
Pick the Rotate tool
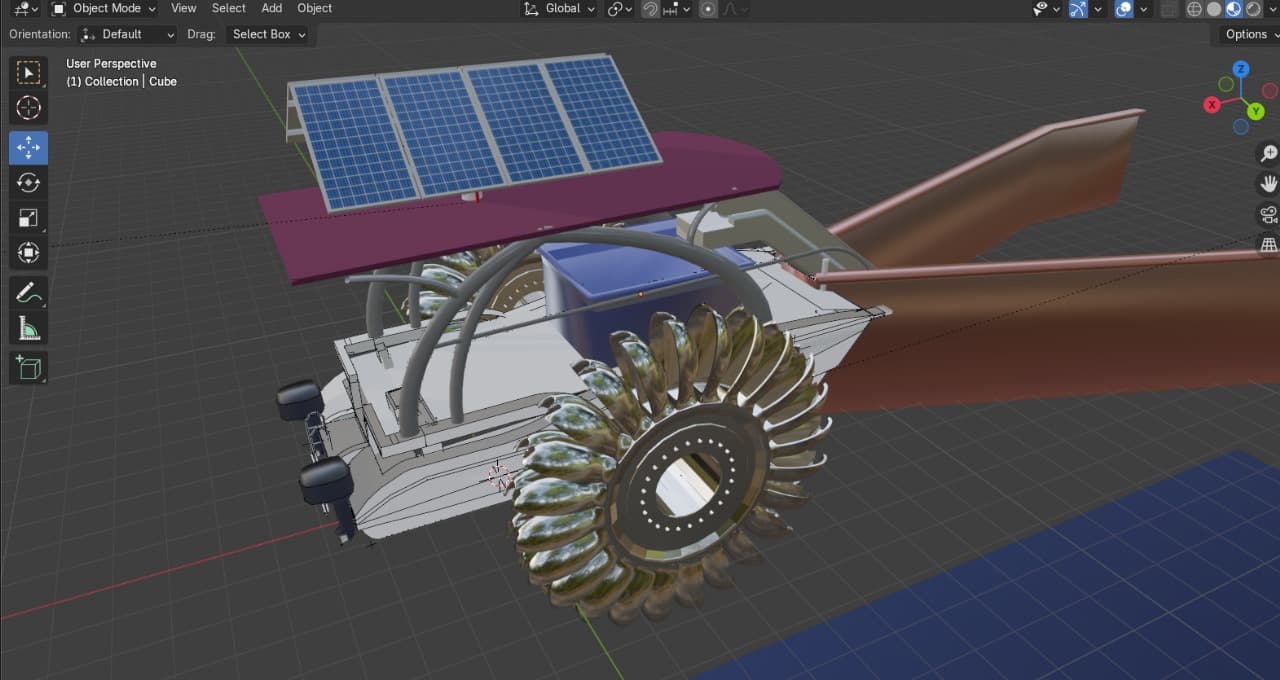[x=28, y=182]
